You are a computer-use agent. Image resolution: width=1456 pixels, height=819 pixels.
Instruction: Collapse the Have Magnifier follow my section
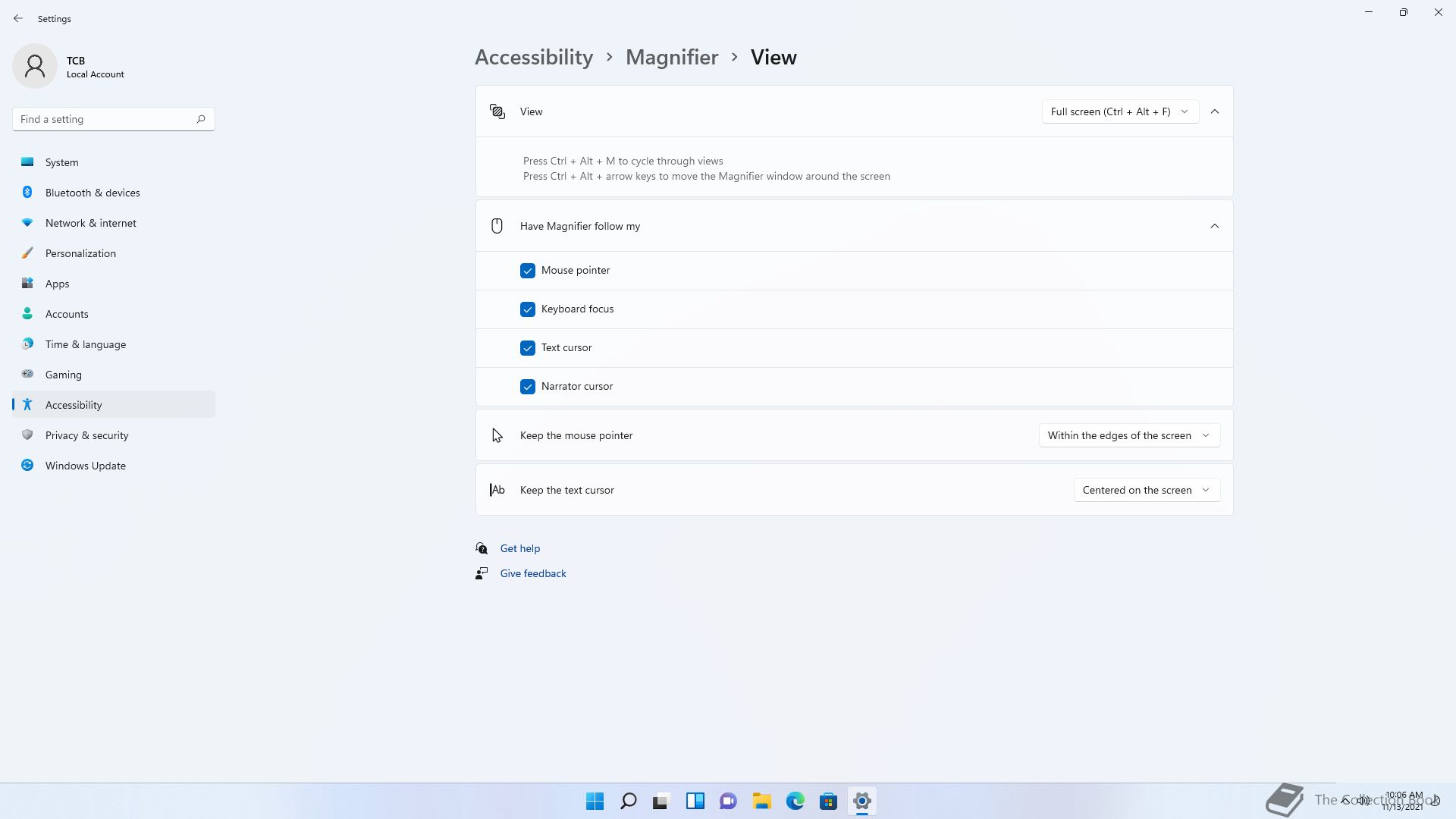point(1214,226)
